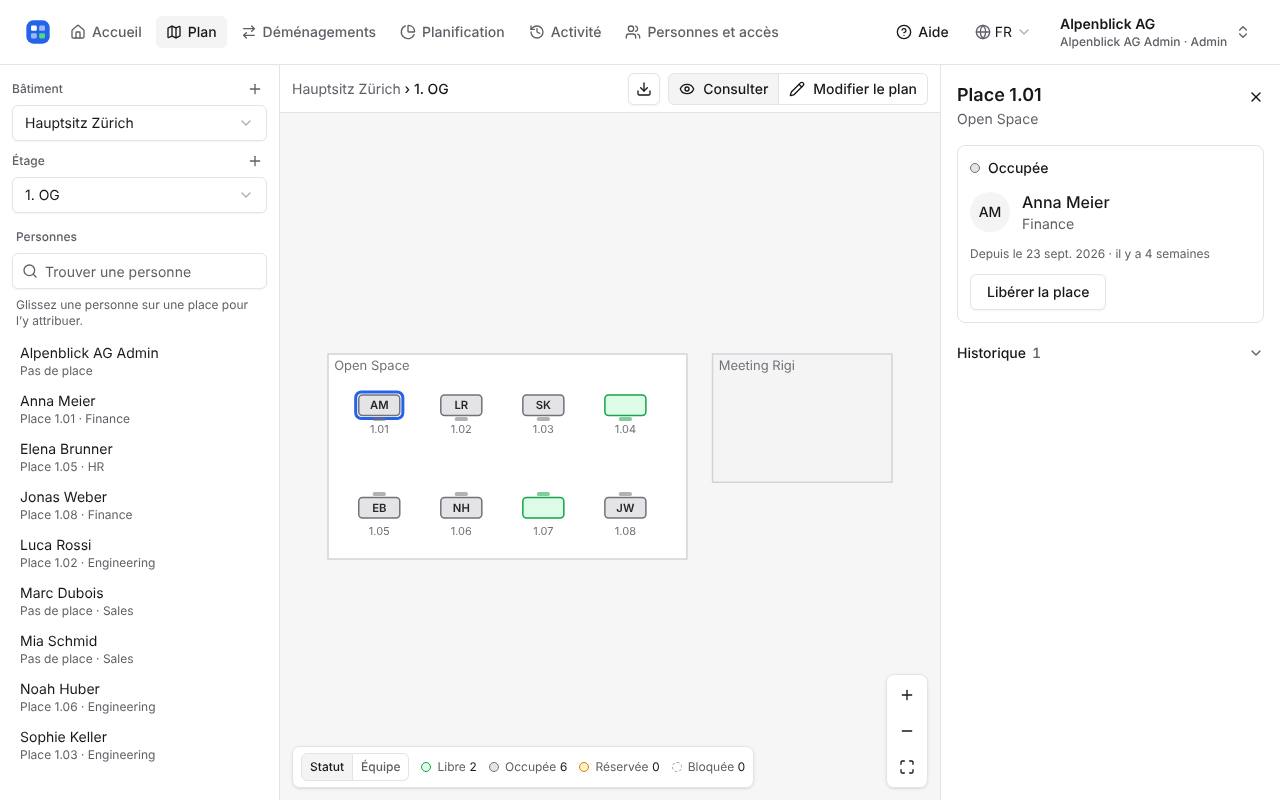Select desk 1.01 marked AM

(x=379, y=405)
